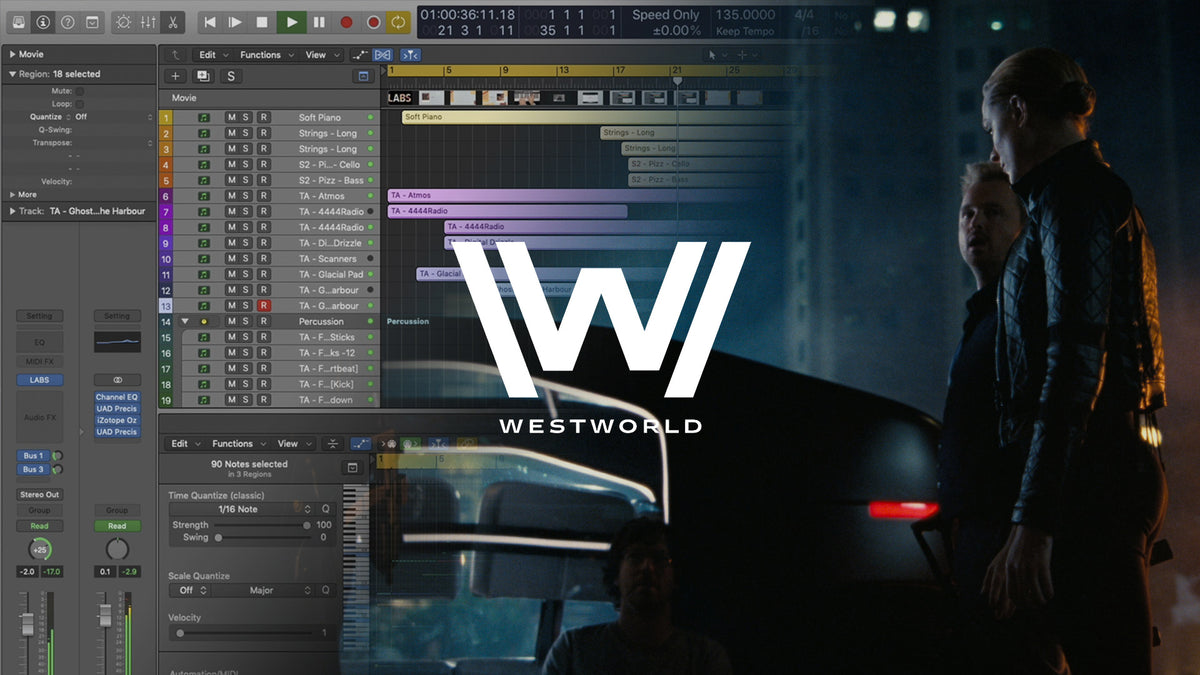The height and width of the screenshot is (675, 1200).
Task: Open the Editors with the scissors icon
Action: tap(172, 21)
